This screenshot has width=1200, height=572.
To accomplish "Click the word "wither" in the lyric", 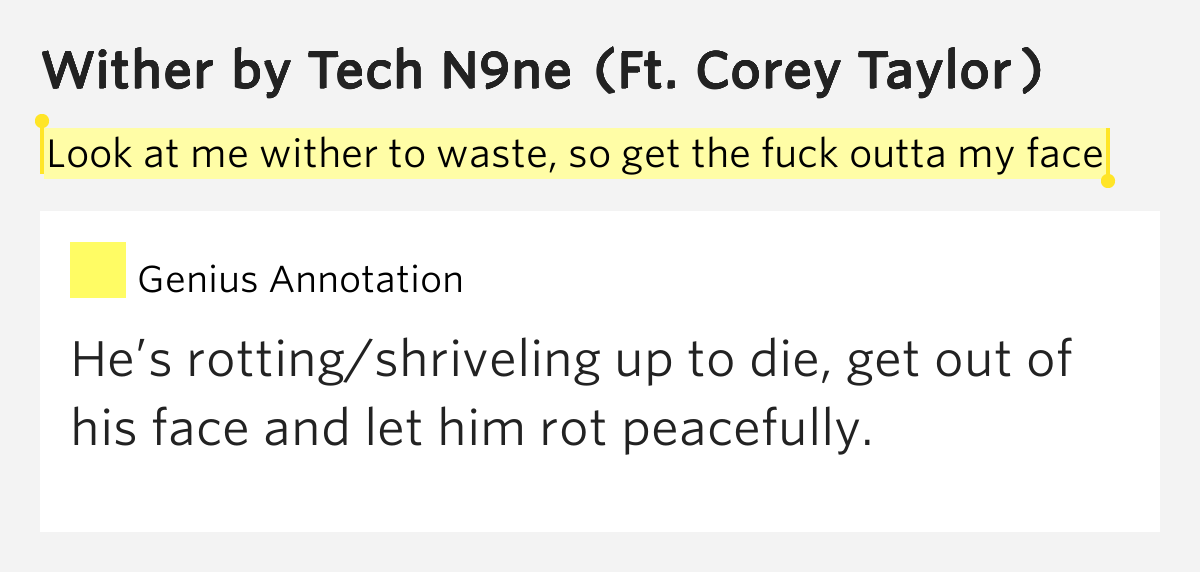I will [315, 155].
